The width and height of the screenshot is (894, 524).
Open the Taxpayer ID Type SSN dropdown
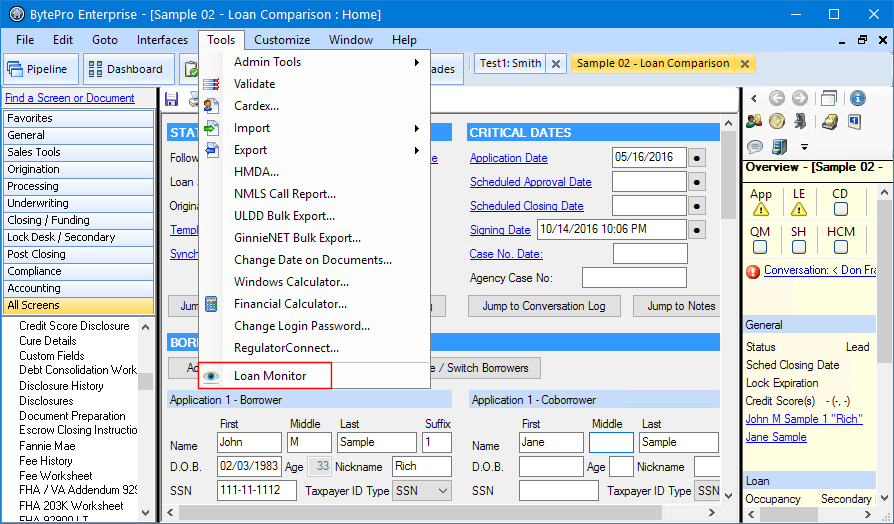[x=421, y=491]
